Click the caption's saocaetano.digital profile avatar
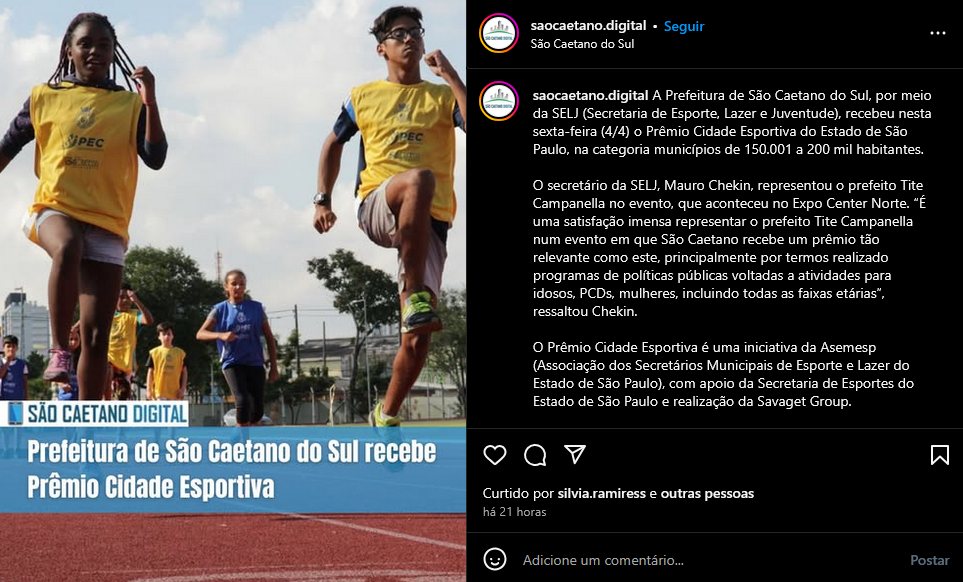This screenshot has height=582, width=963. [x=499, y=101]
